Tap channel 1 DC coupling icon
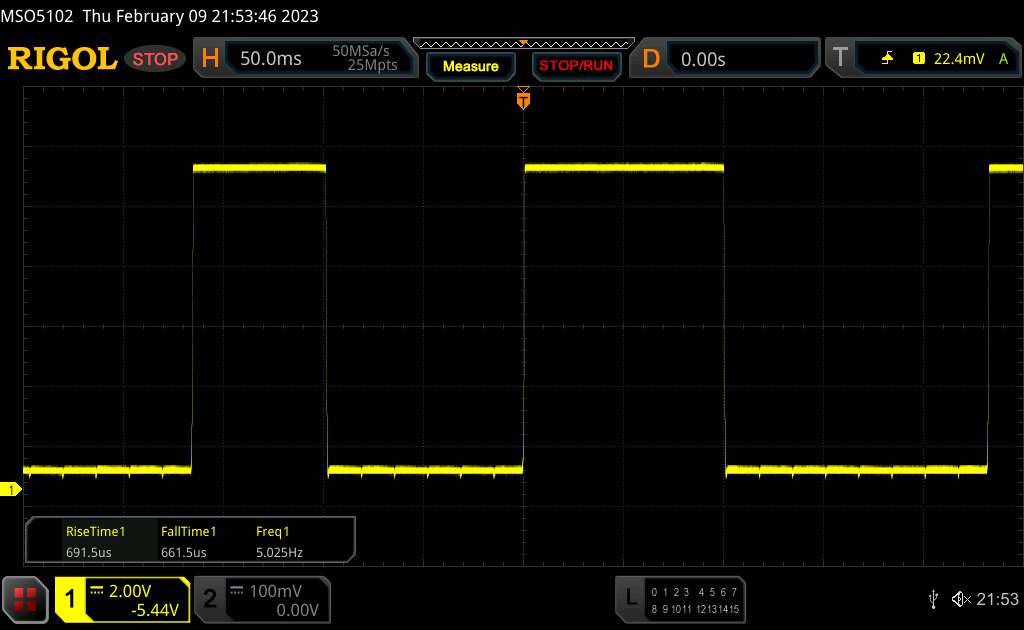Screen dimensions: 1024x630 (97, 590)
